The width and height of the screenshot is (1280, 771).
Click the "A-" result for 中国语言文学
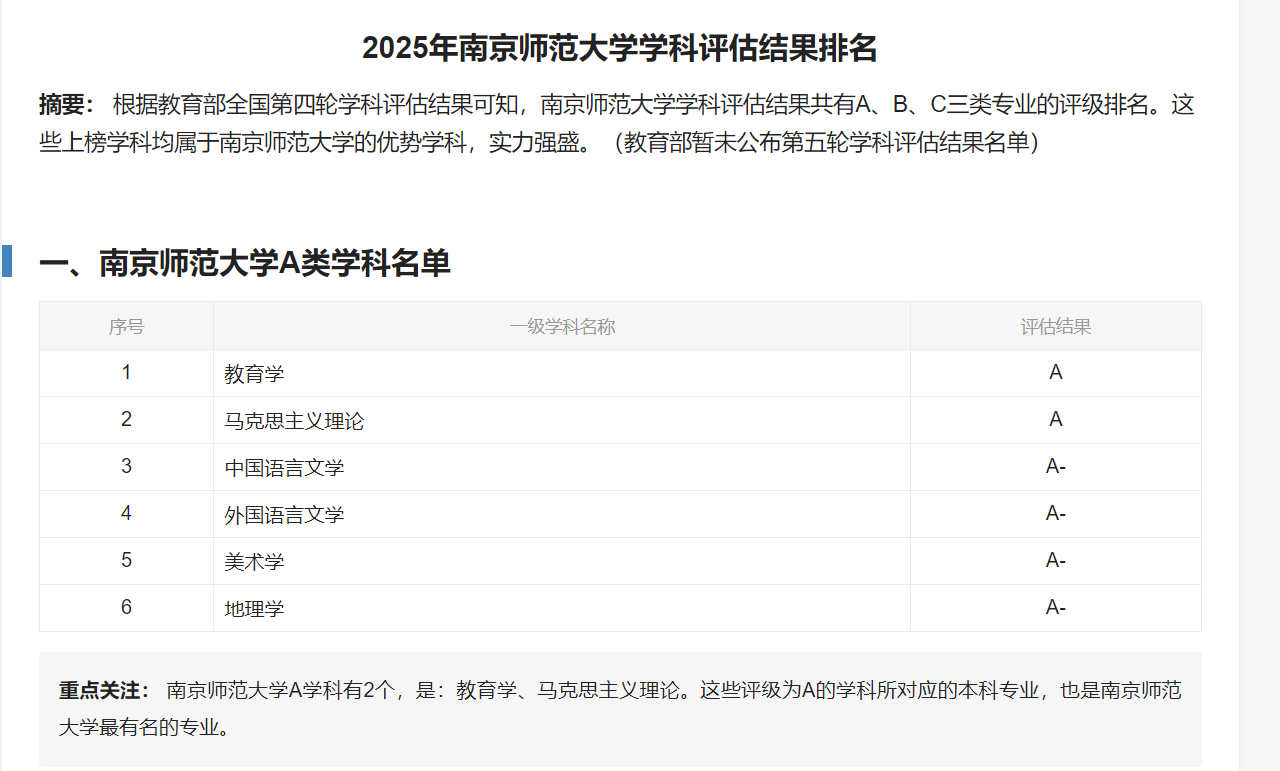click(1056, 467)
